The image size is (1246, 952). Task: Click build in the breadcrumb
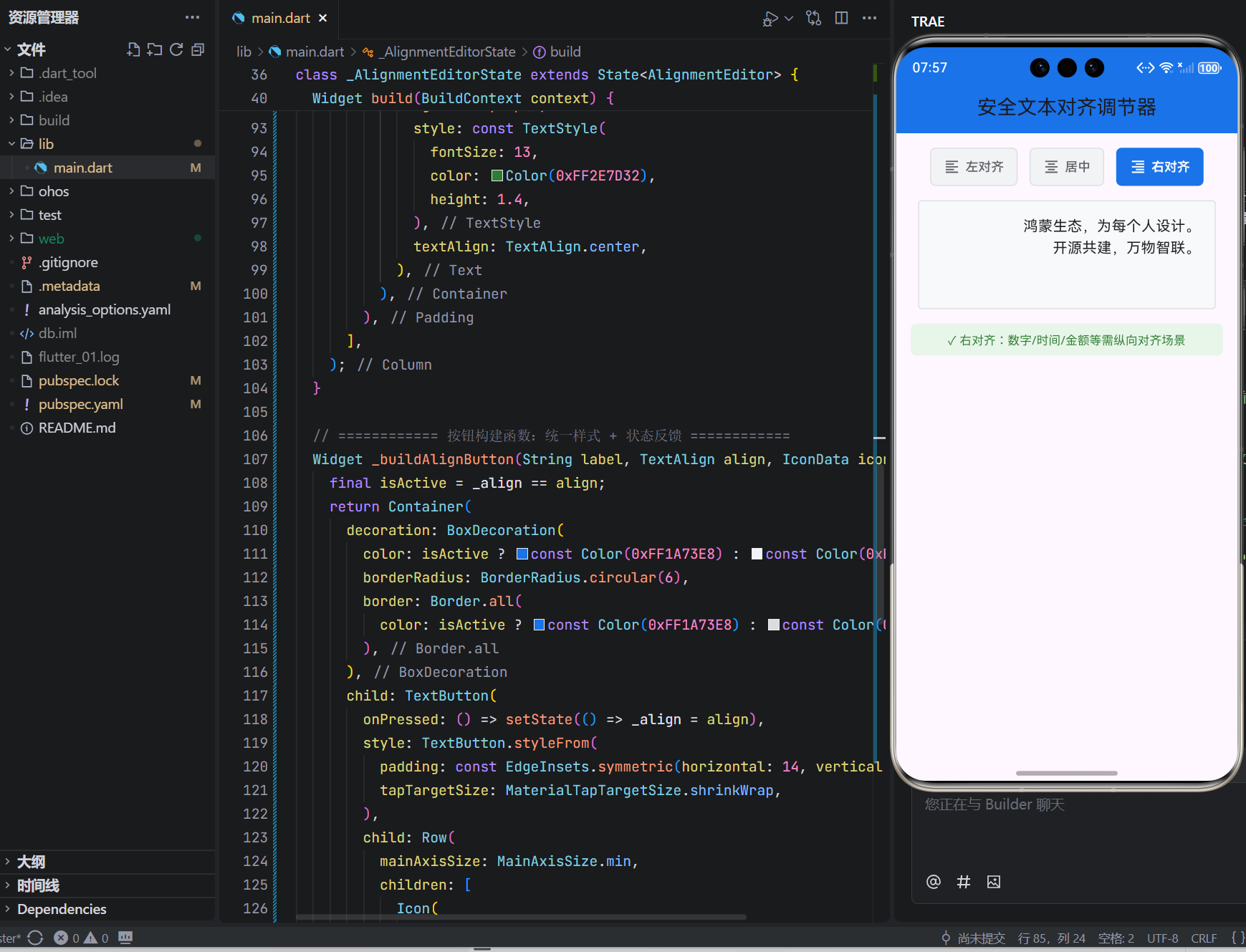557,52
